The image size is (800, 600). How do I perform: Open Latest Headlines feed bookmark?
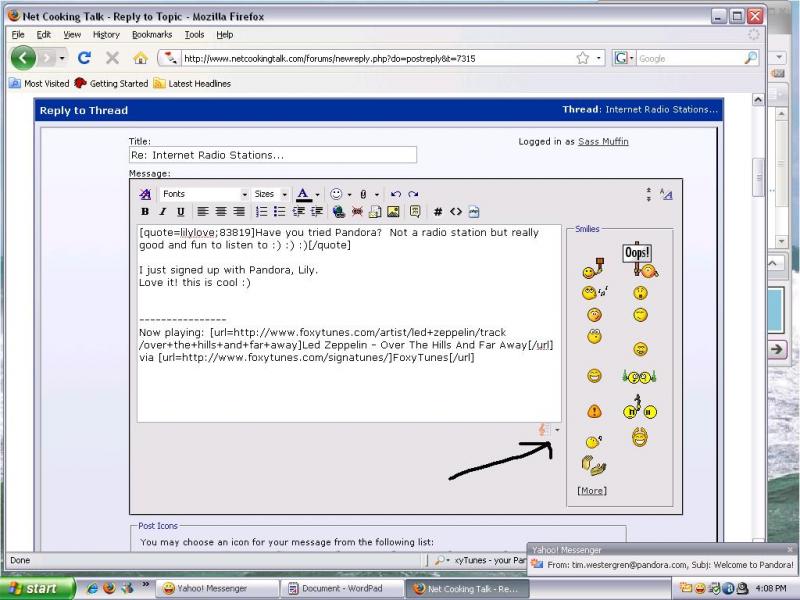click(x=192, y=83)
